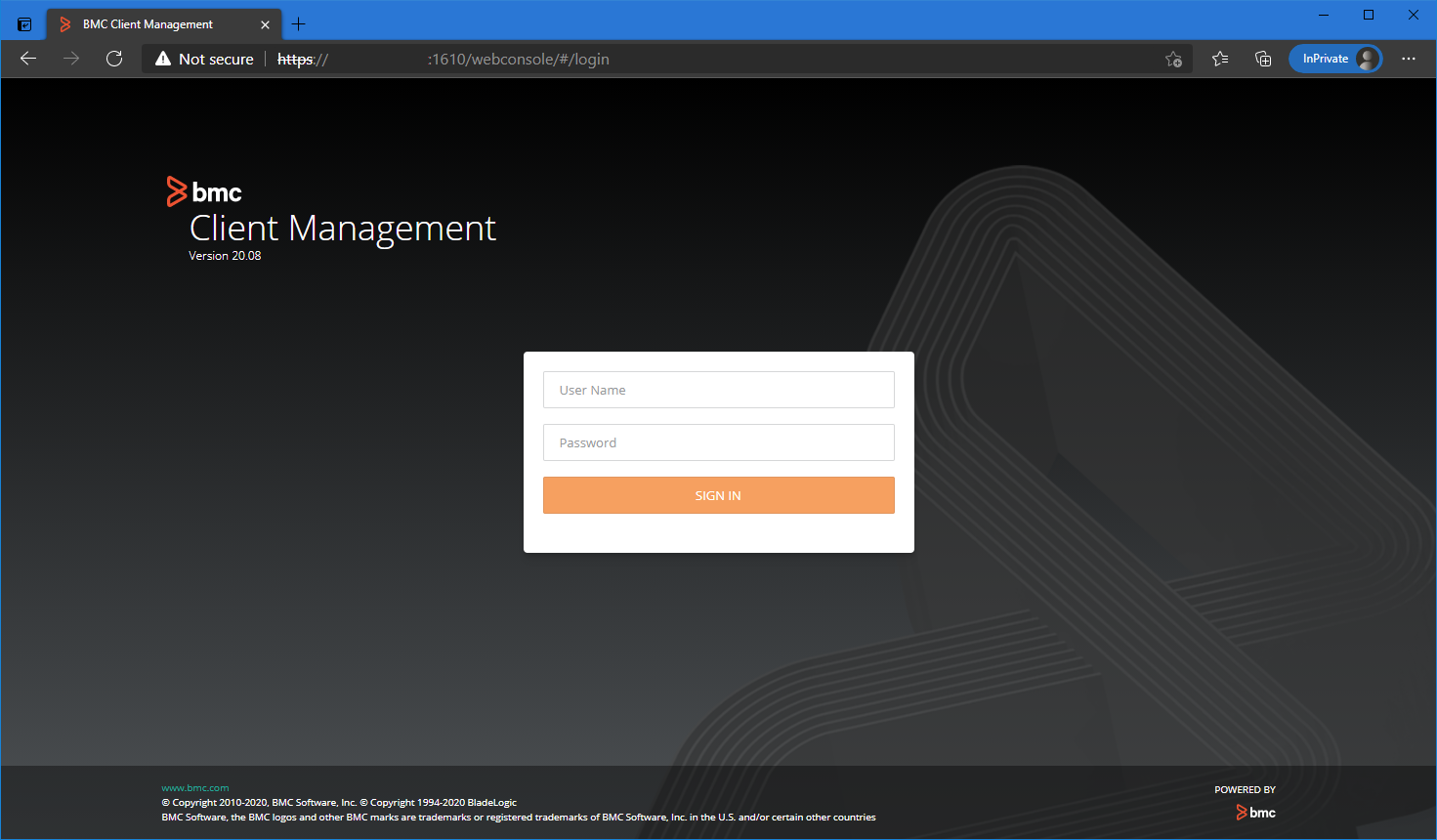Click the User Name field
The width and height of the screenshot is (1437, 840).
(718, 390)
